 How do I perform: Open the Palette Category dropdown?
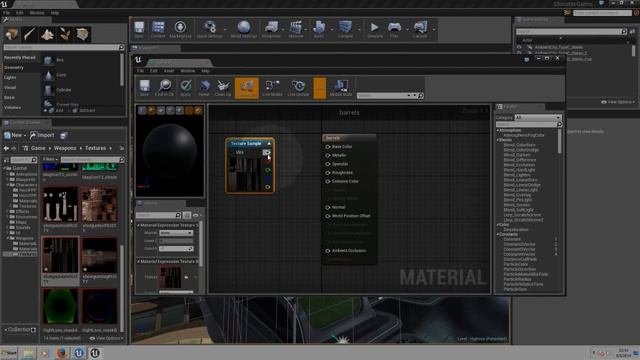click(538, 118)
